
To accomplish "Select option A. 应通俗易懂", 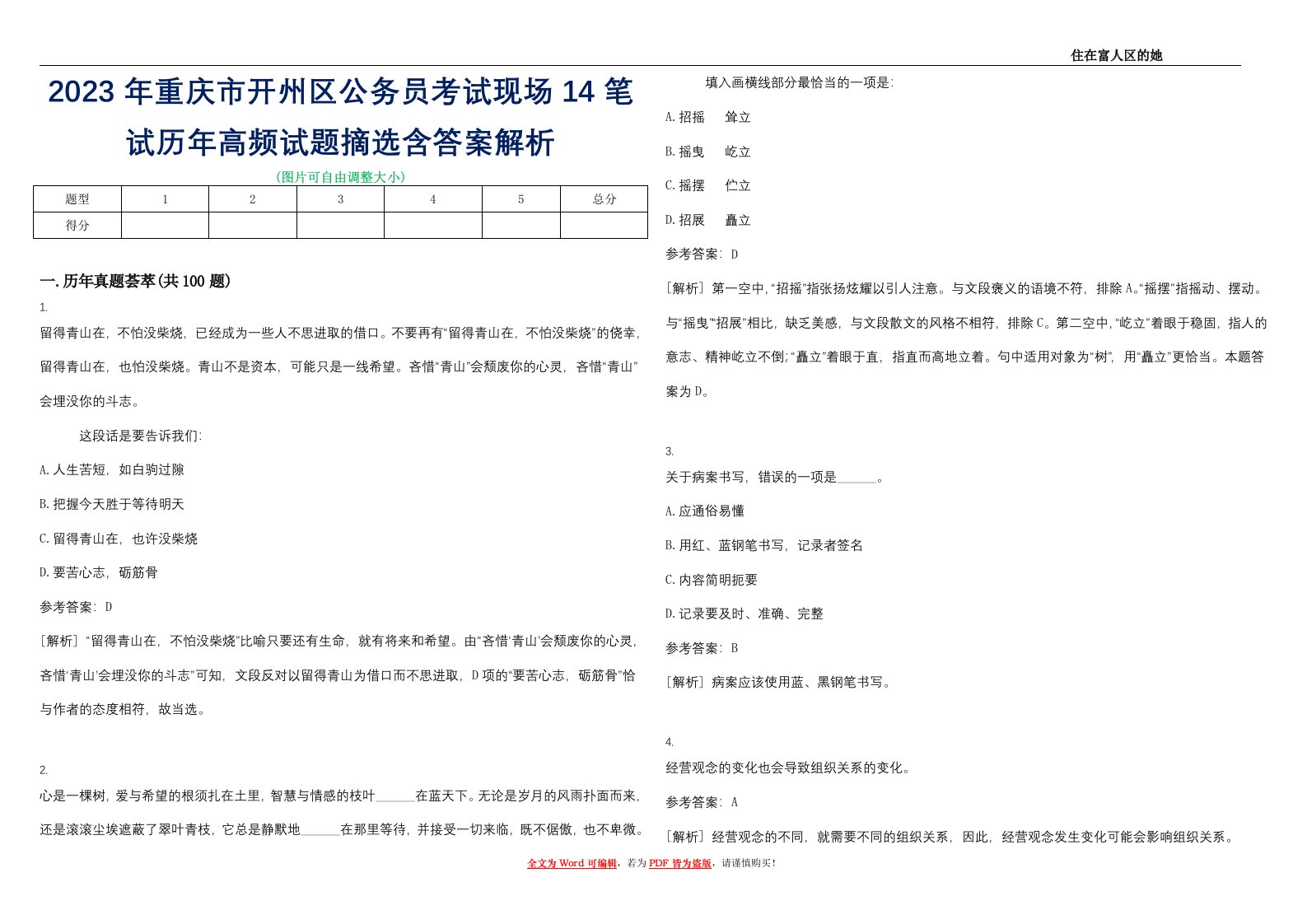I will [x=705, y=511].
